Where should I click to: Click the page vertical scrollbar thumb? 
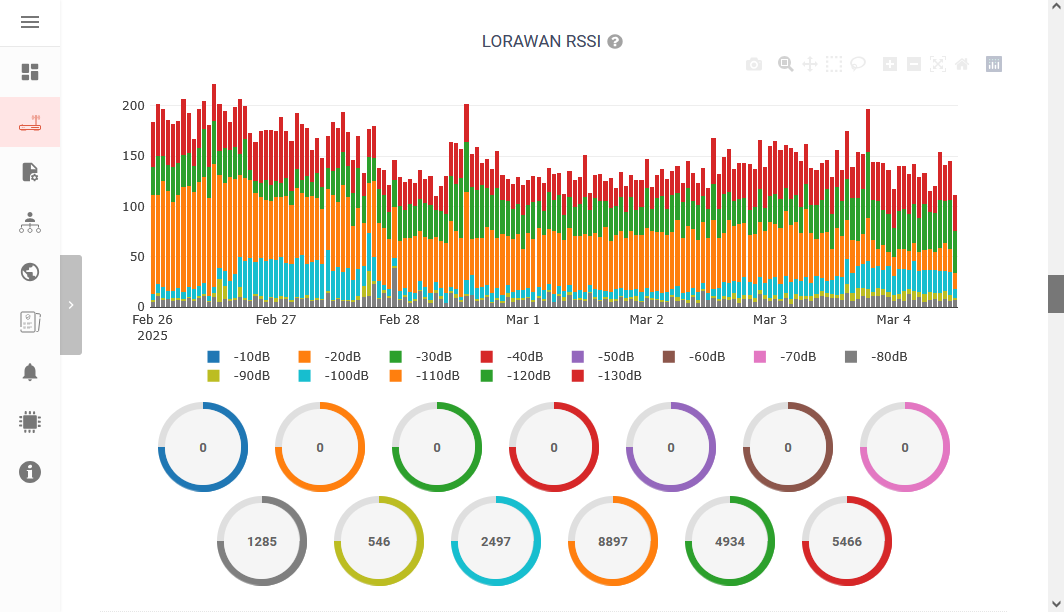[1055, 294]
